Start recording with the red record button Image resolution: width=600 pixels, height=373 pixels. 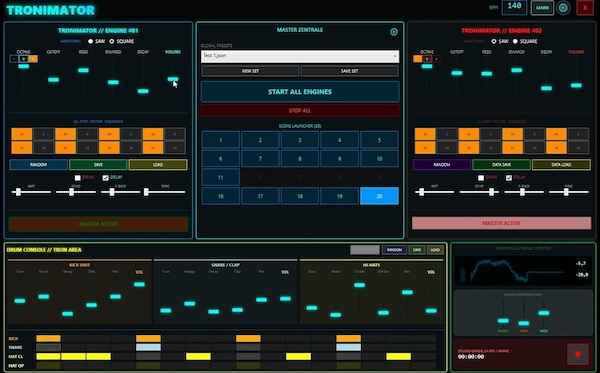tap(578, 354)
